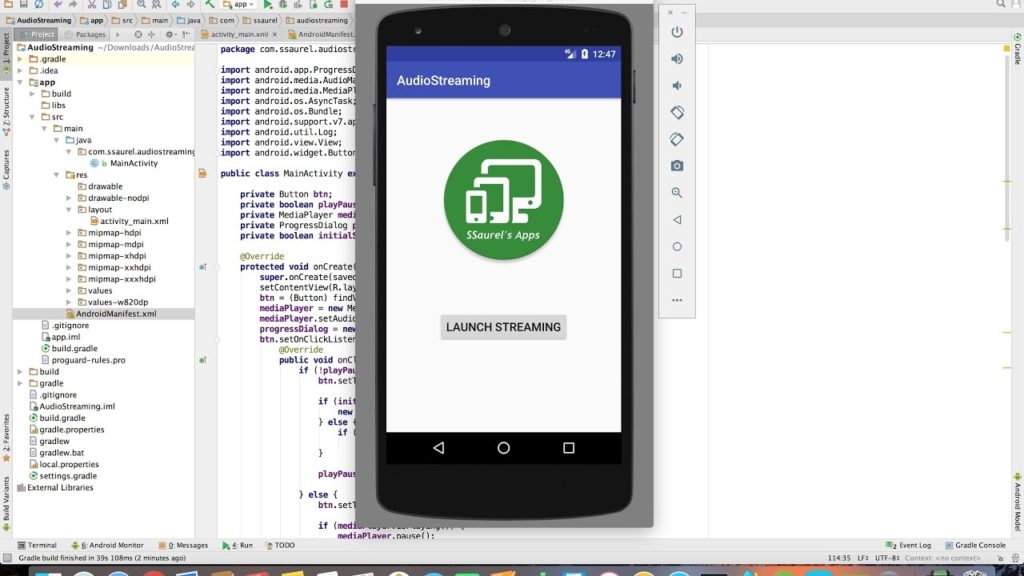Expand the .gradle folder in the project tree
Viewport: 1024px width, 576px height.
tap(20, 59)
